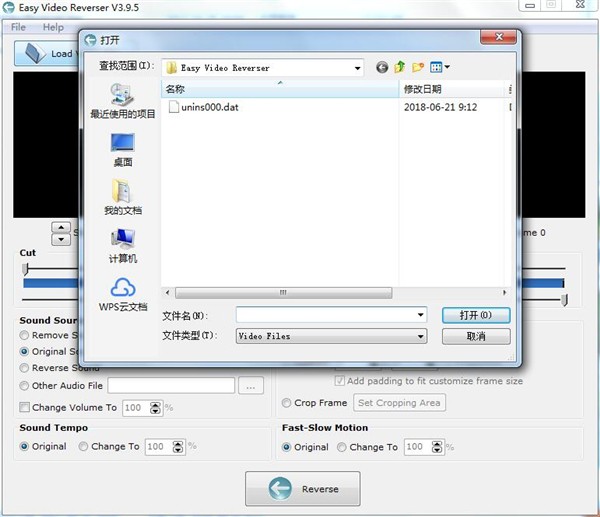Viewport: 600px width, 517px height.
Task: Enable the Change Volume To checkbox
Action: 24,407
